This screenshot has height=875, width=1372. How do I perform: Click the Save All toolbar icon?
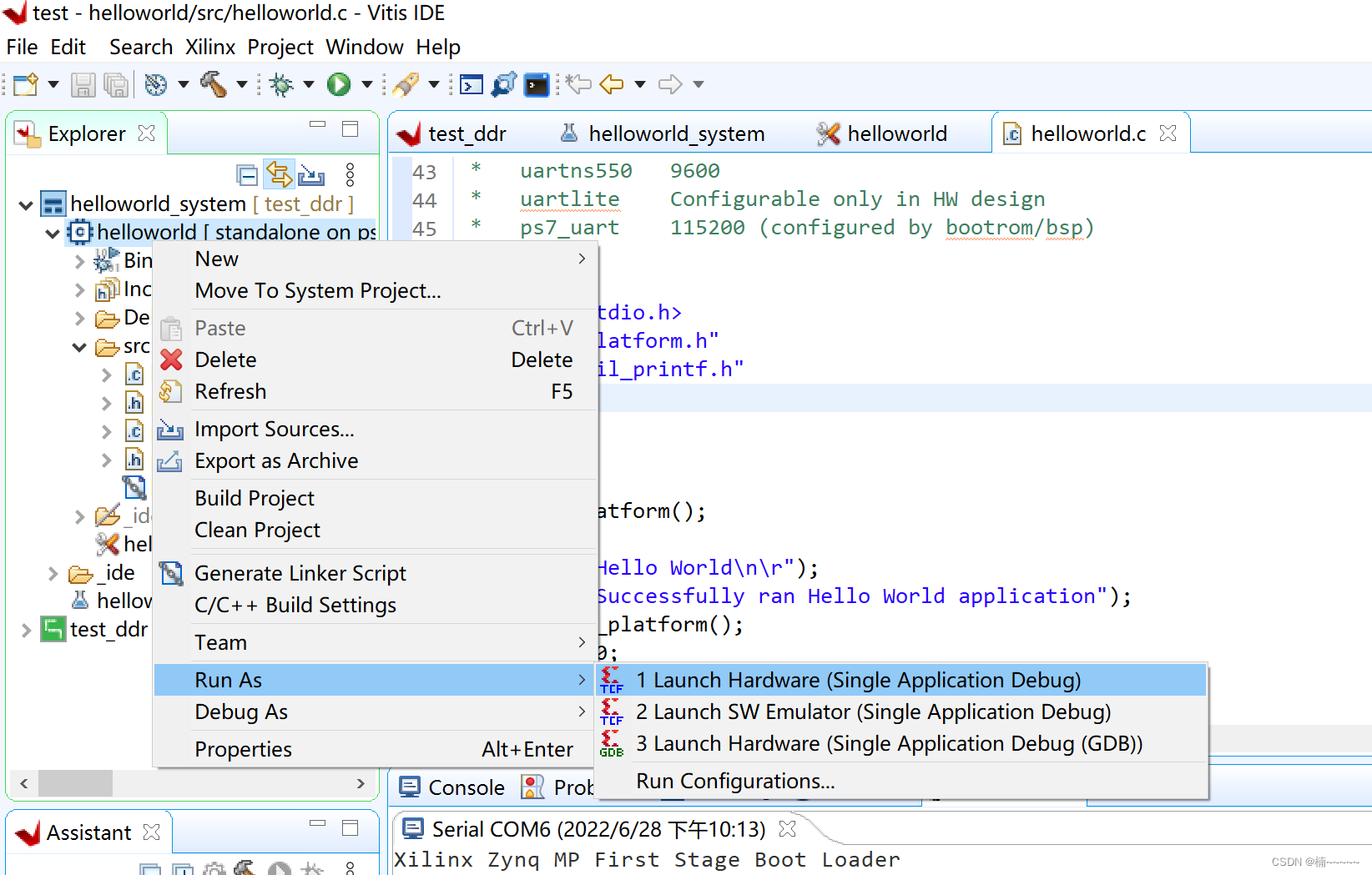(x=116, y=84)
